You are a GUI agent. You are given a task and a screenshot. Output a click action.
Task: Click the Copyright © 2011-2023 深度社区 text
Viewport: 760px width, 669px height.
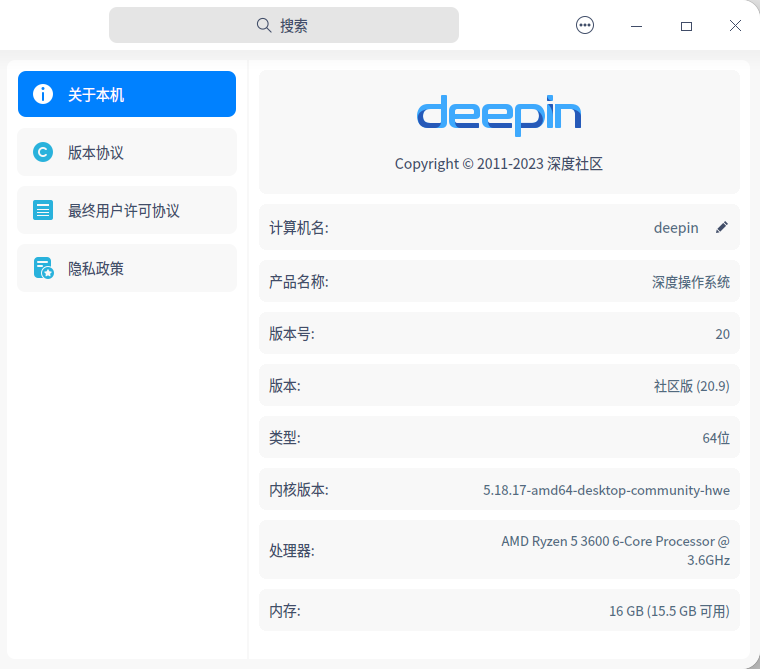point(499,164)
